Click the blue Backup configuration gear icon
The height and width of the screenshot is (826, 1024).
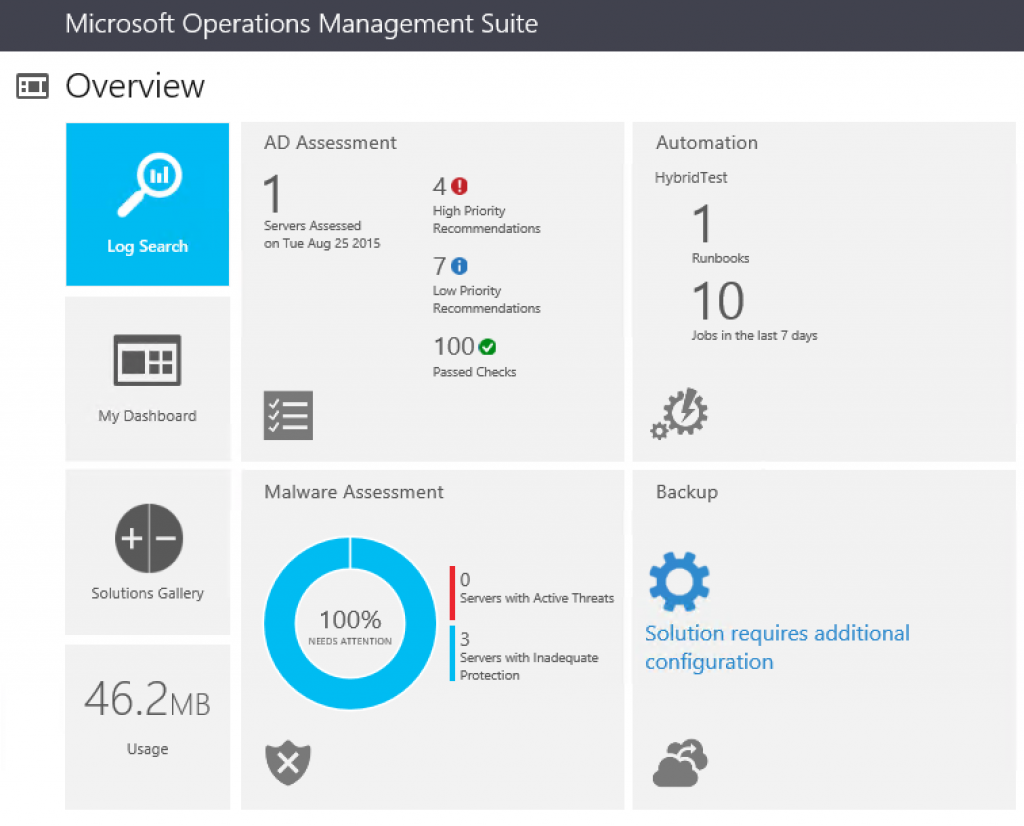click(679, 581)
